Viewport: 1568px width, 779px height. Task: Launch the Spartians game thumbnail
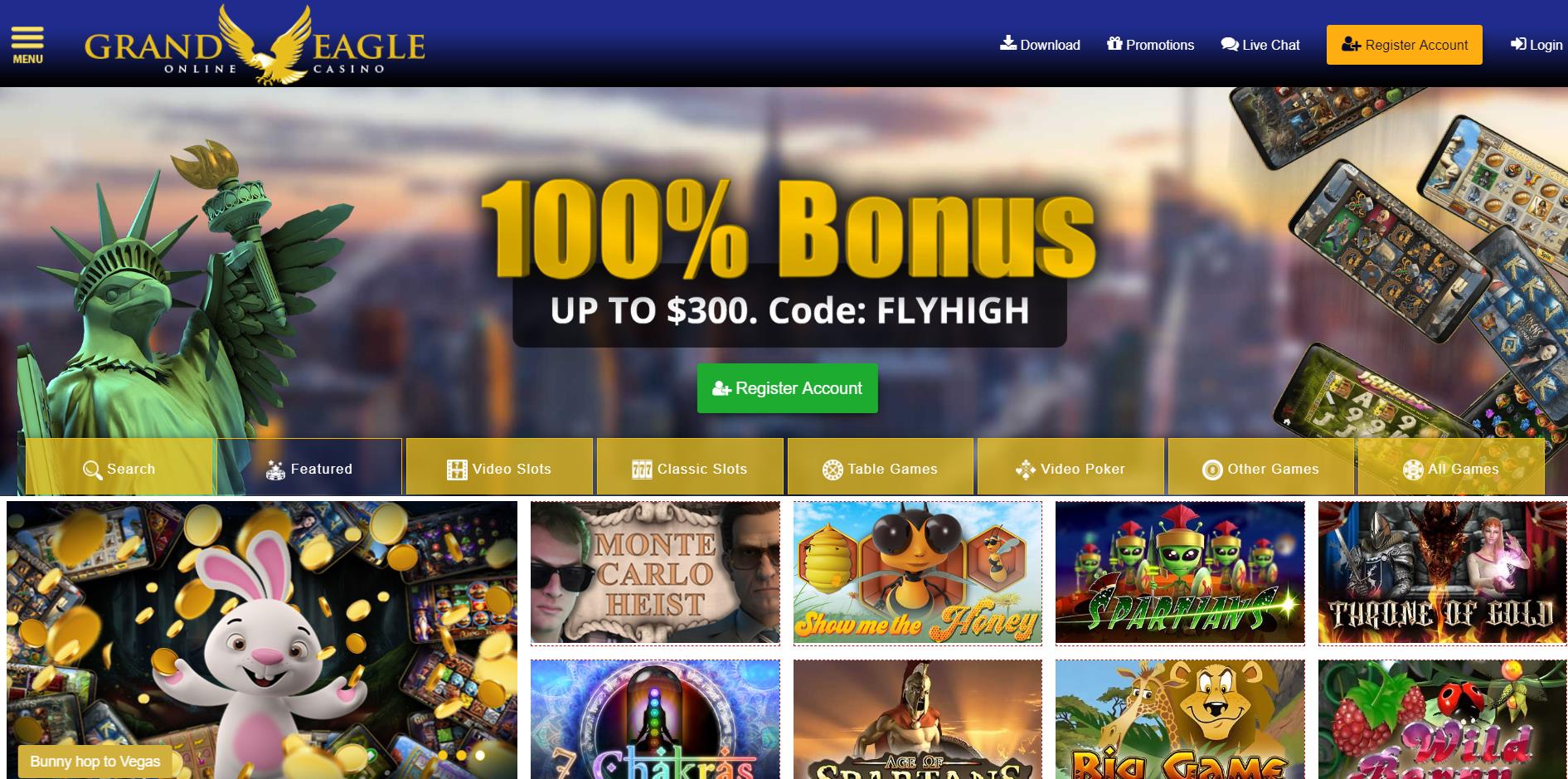1180,572
